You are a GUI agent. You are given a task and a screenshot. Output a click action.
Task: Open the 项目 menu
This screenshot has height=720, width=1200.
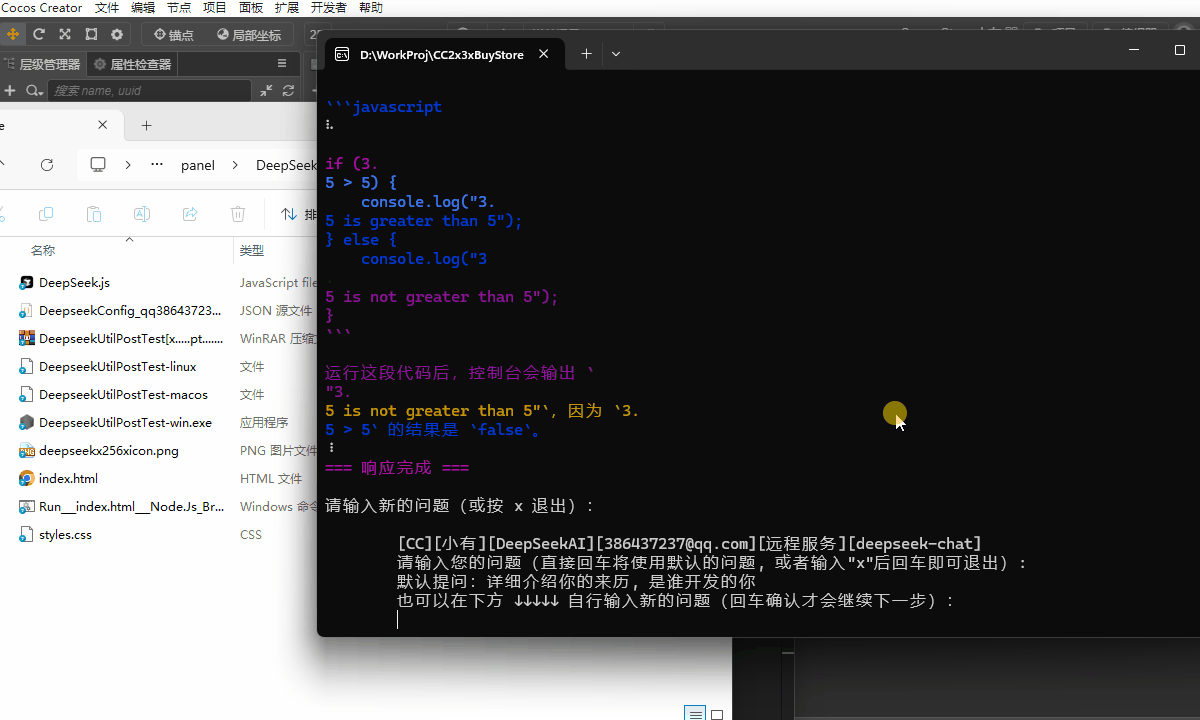coord(215,7)
